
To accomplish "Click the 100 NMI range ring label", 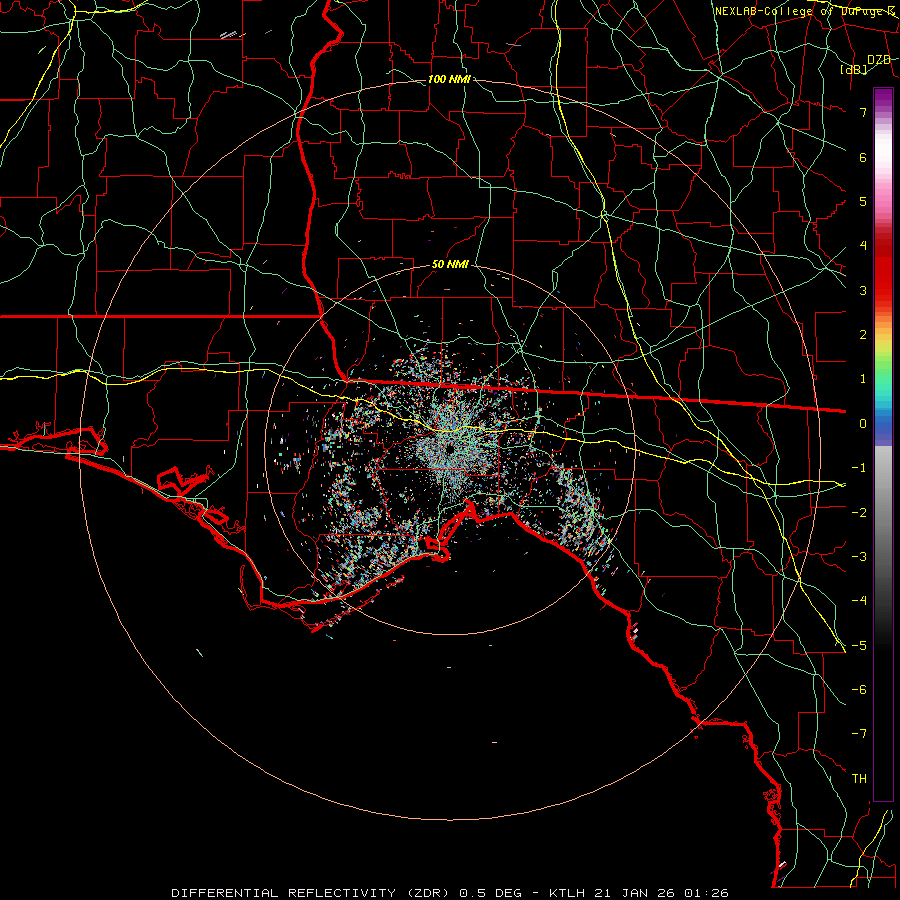I will pos(449,79).
